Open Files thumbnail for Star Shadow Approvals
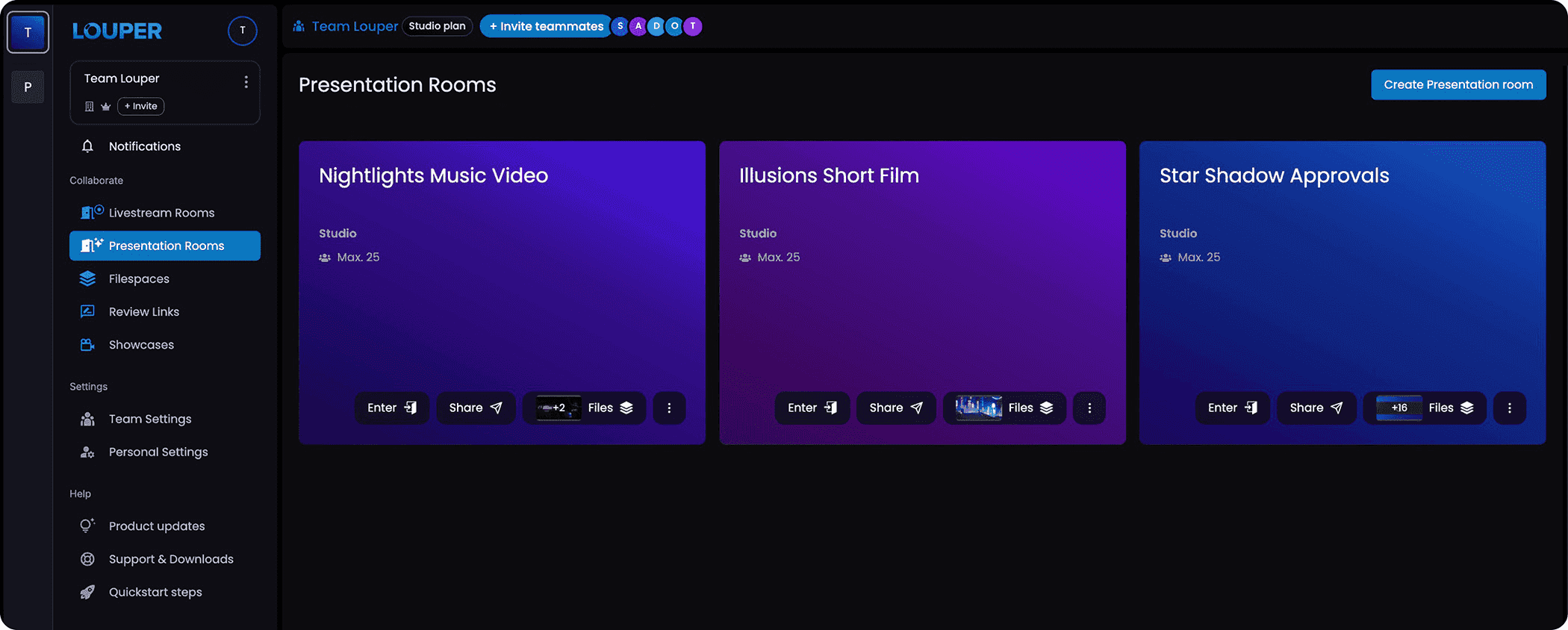 point(1399,408)
